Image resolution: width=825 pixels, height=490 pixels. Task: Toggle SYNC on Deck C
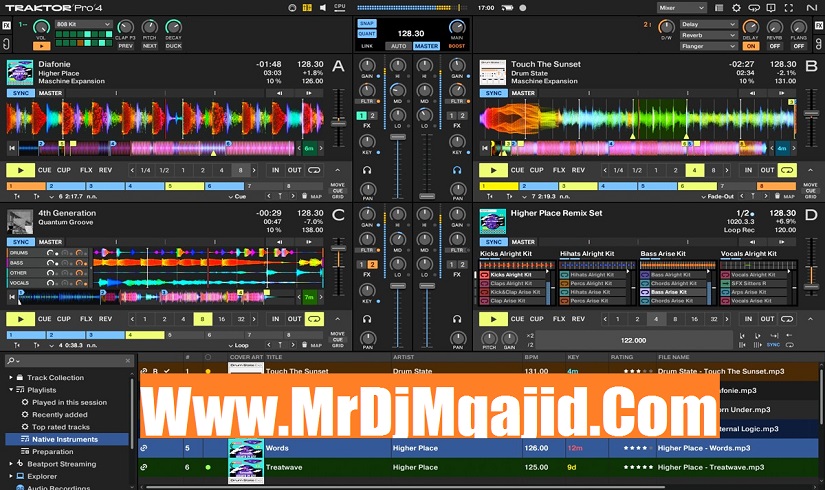21,242
